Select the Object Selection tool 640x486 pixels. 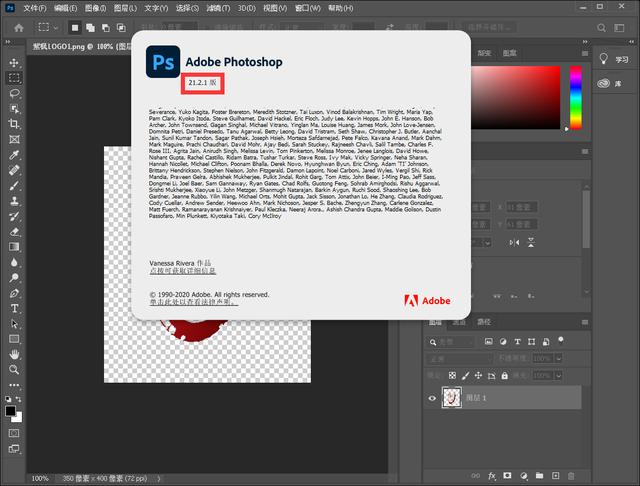[x=14, y=109]
